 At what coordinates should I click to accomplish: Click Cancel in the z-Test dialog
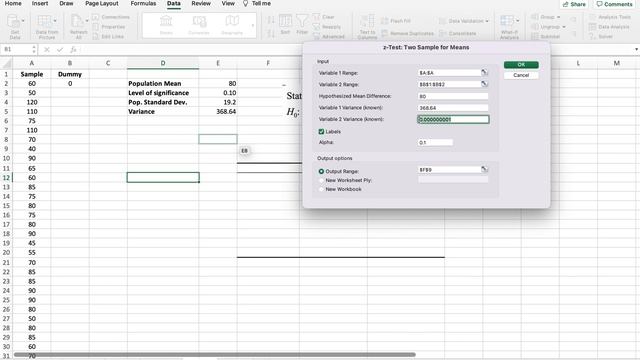(521, 75)
